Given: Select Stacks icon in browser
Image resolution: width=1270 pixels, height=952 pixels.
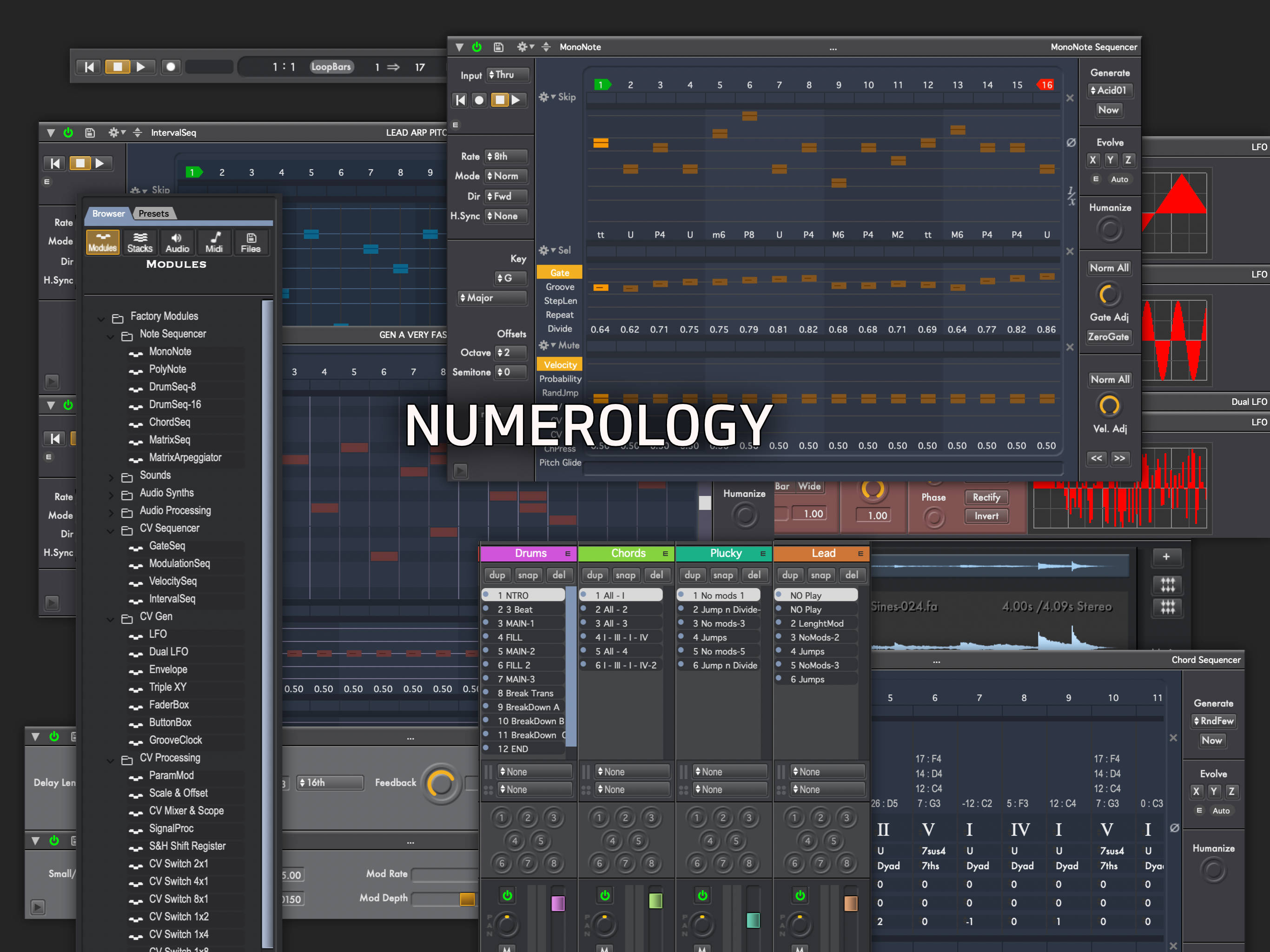Looking at the screenshot, I should (140, 242).
